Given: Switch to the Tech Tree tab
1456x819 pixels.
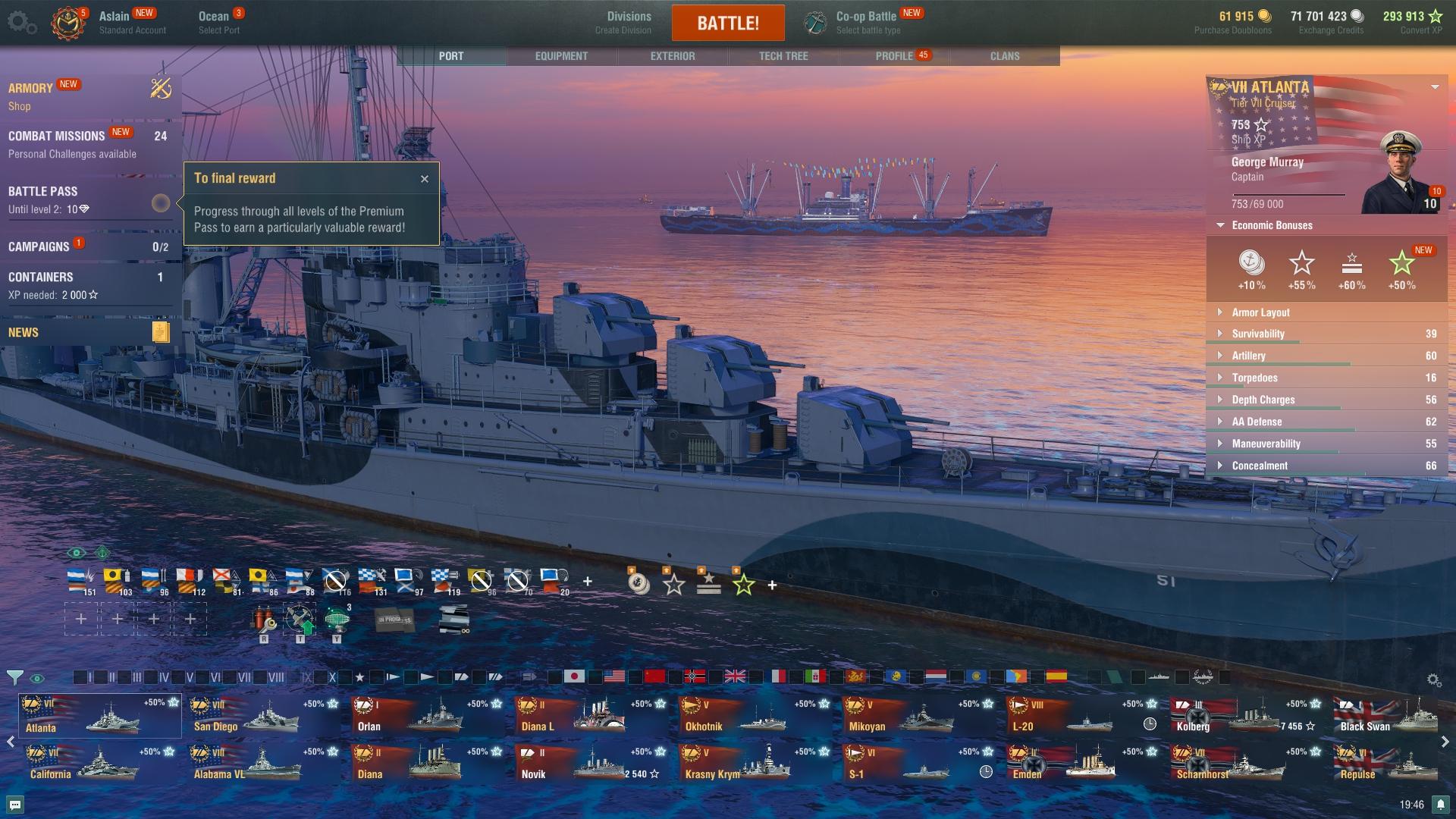Looking at the screenshot, I should click(x=783, y=56).
